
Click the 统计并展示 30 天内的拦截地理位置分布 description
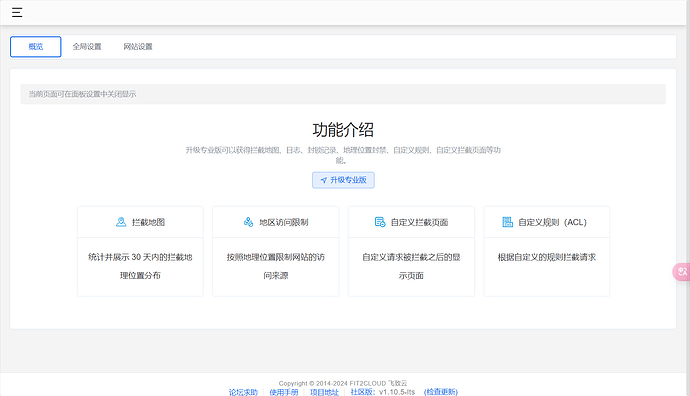[140, 266]
